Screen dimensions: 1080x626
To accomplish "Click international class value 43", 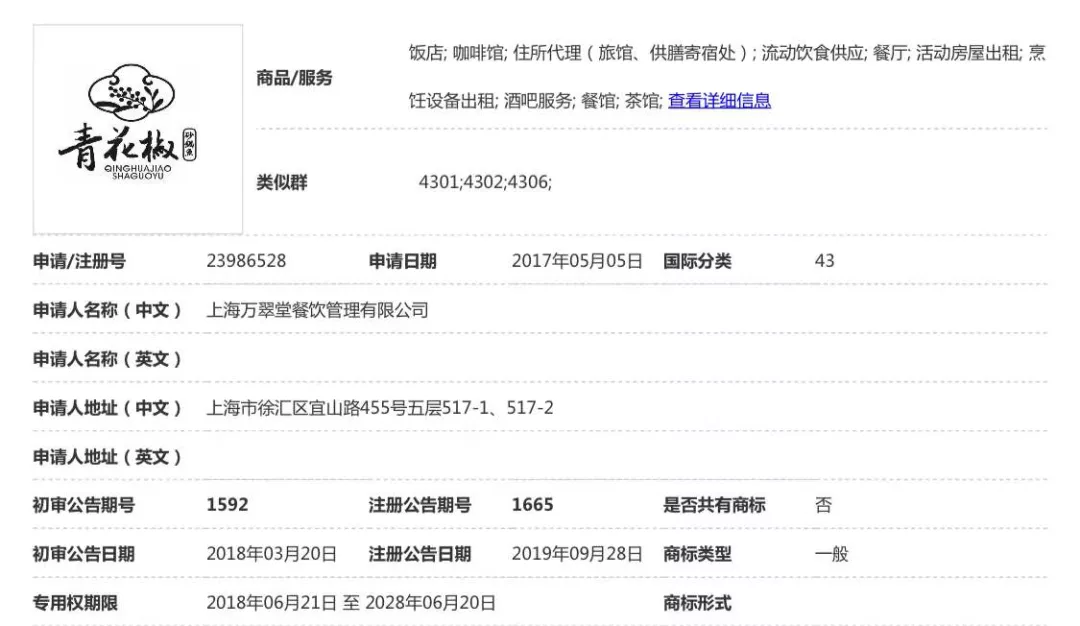I will [824, 261].
